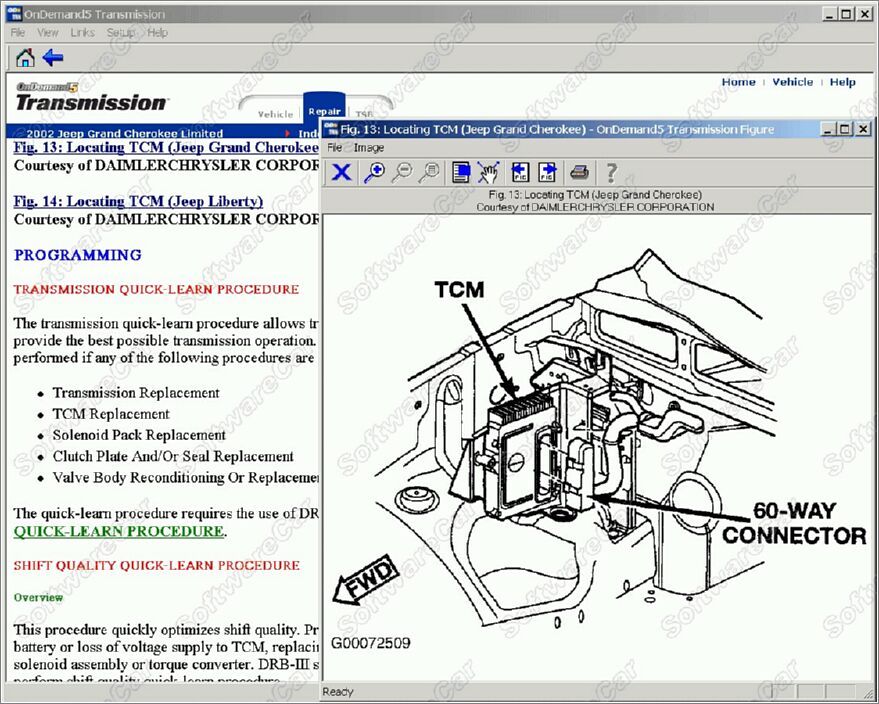Screen dimensions: 879x704
Task: Switch to the Repair tab
Action: coord(324,111)
